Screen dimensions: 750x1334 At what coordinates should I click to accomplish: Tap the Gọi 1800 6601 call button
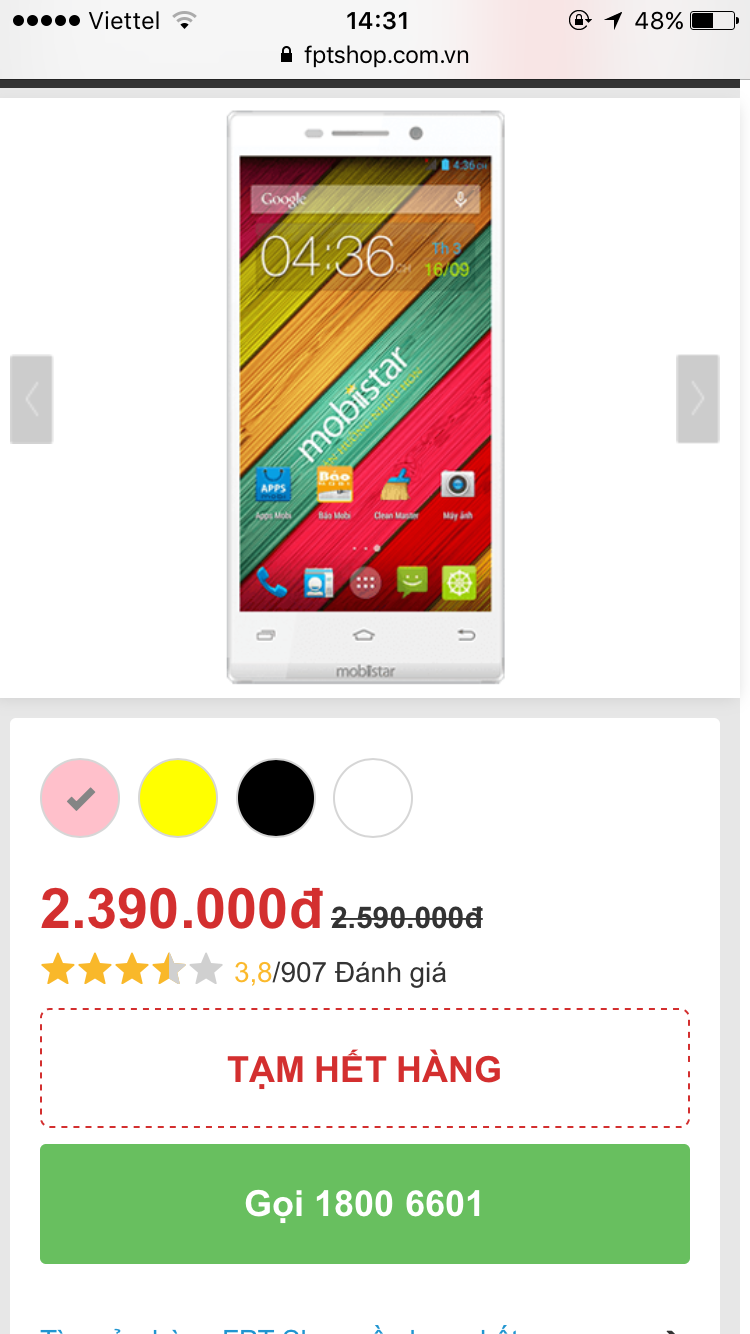click(x=365, y=1204)
